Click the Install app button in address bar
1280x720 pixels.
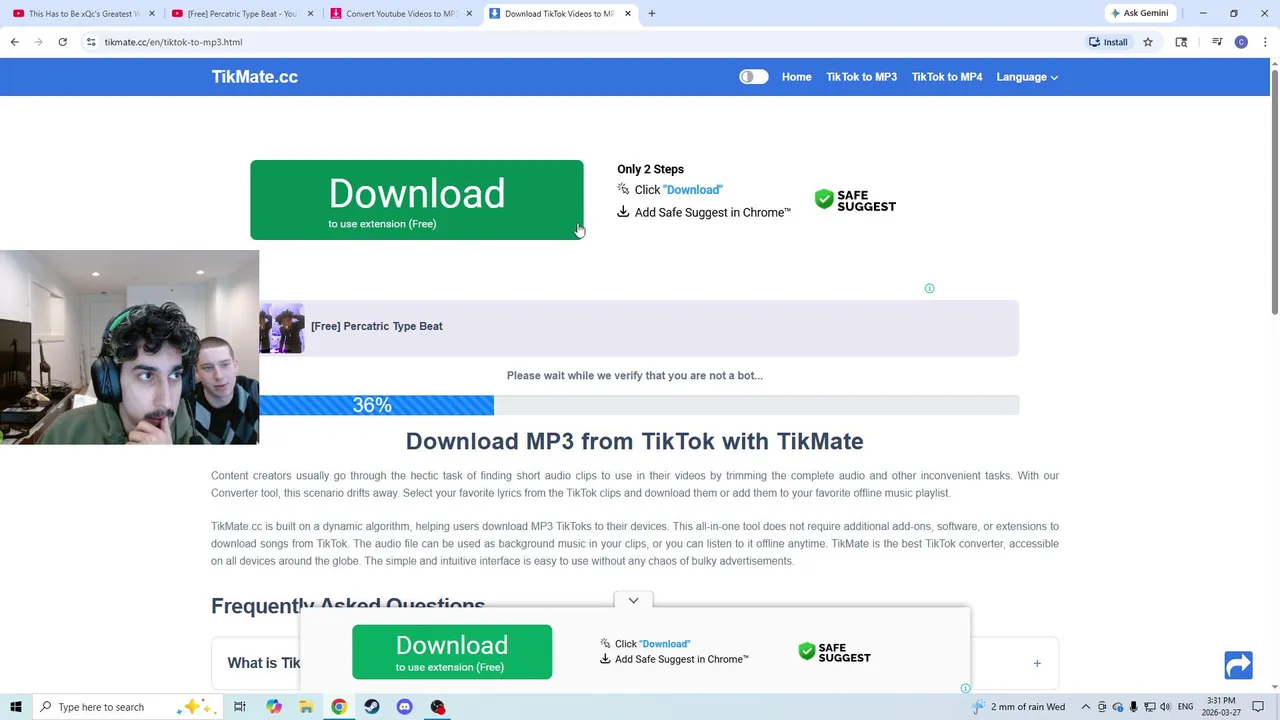pos(1109,42)
